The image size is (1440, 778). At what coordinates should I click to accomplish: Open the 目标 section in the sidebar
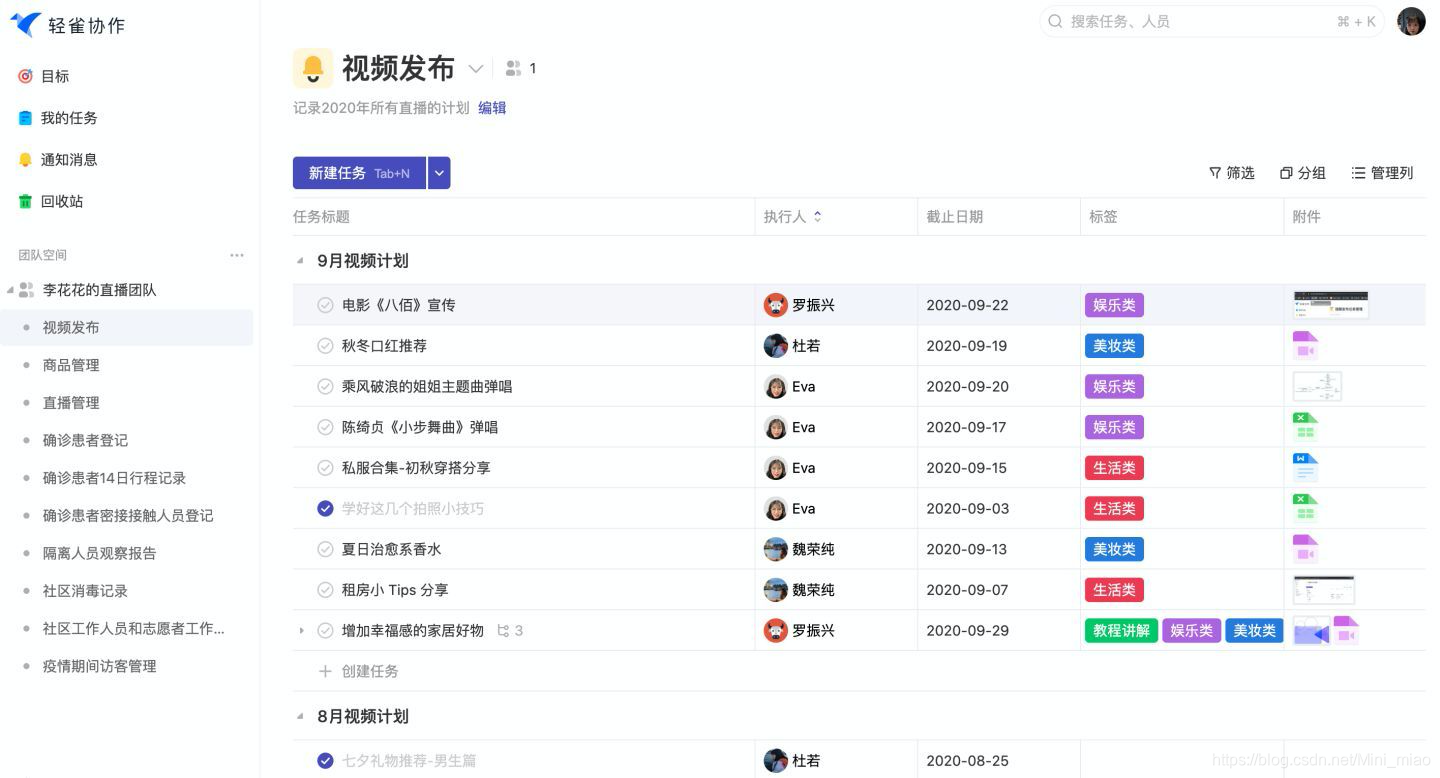(x=54, y=76)
